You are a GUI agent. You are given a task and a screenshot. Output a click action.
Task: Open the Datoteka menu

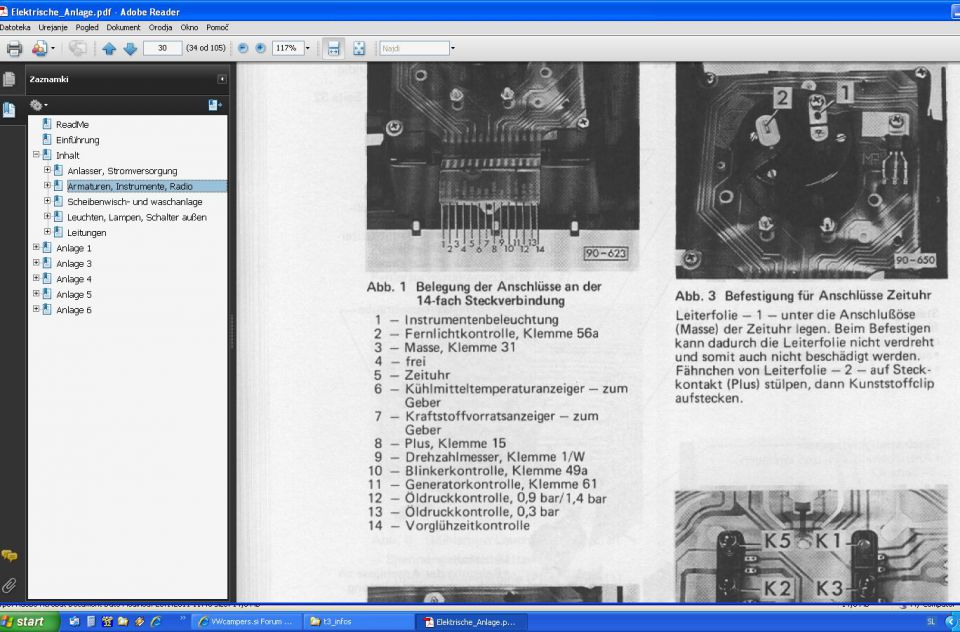pos(15,27)
